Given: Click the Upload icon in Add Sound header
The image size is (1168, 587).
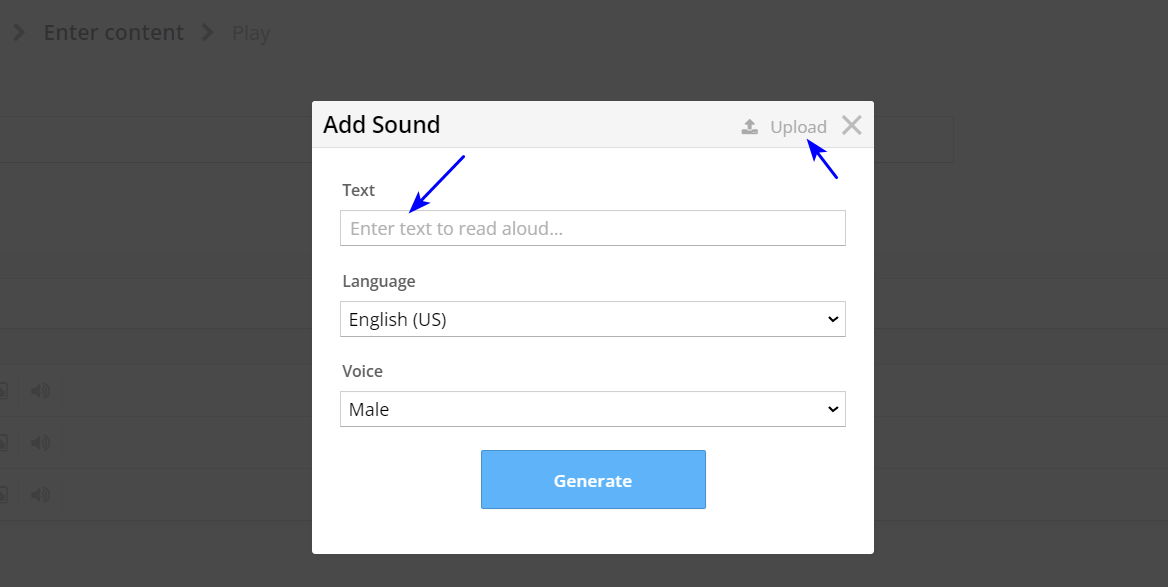Looking at the screenshot, I should tap(749, 127).
